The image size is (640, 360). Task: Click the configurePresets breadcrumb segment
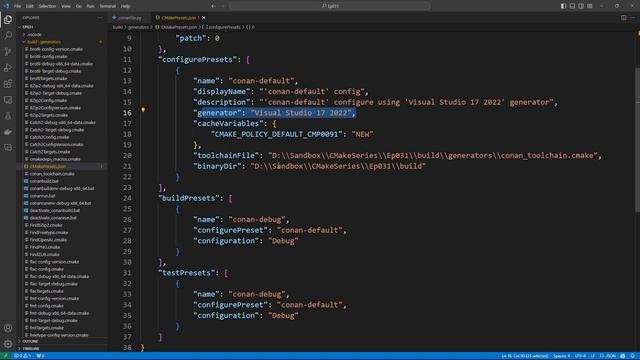point(222,27)
